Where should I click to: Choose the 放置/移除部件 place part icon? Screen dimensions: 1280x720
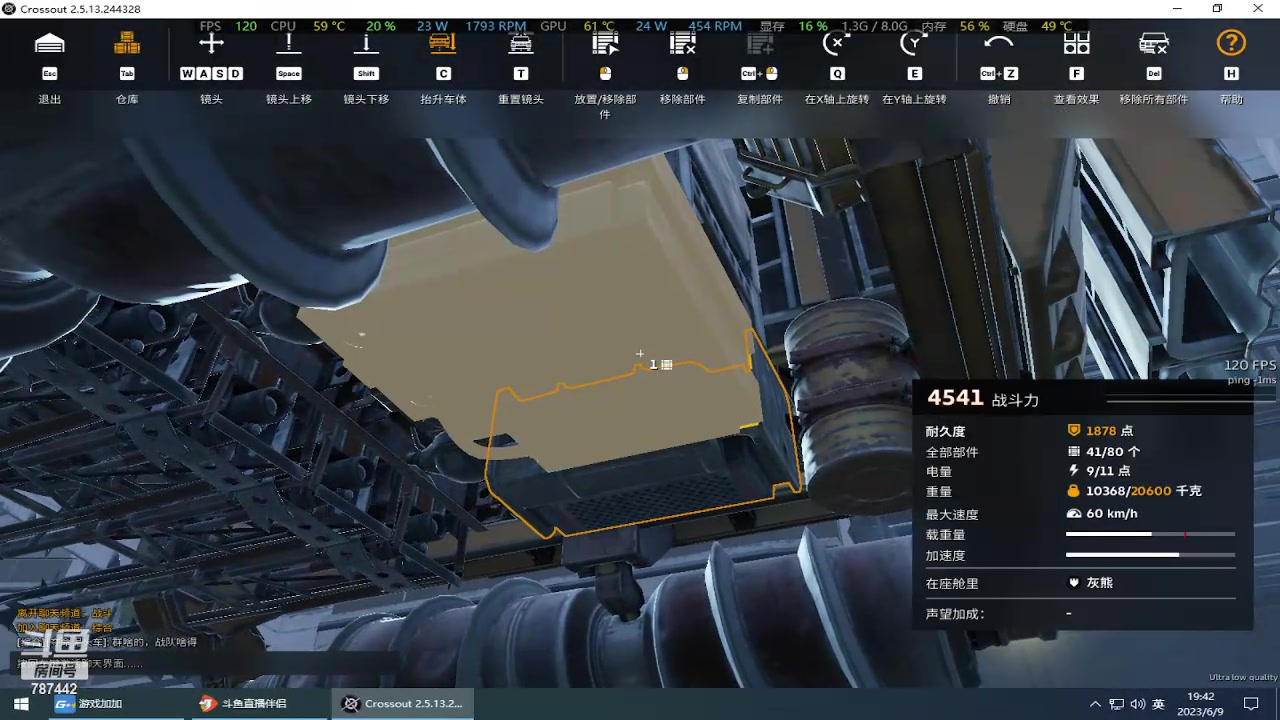point(605,43)
